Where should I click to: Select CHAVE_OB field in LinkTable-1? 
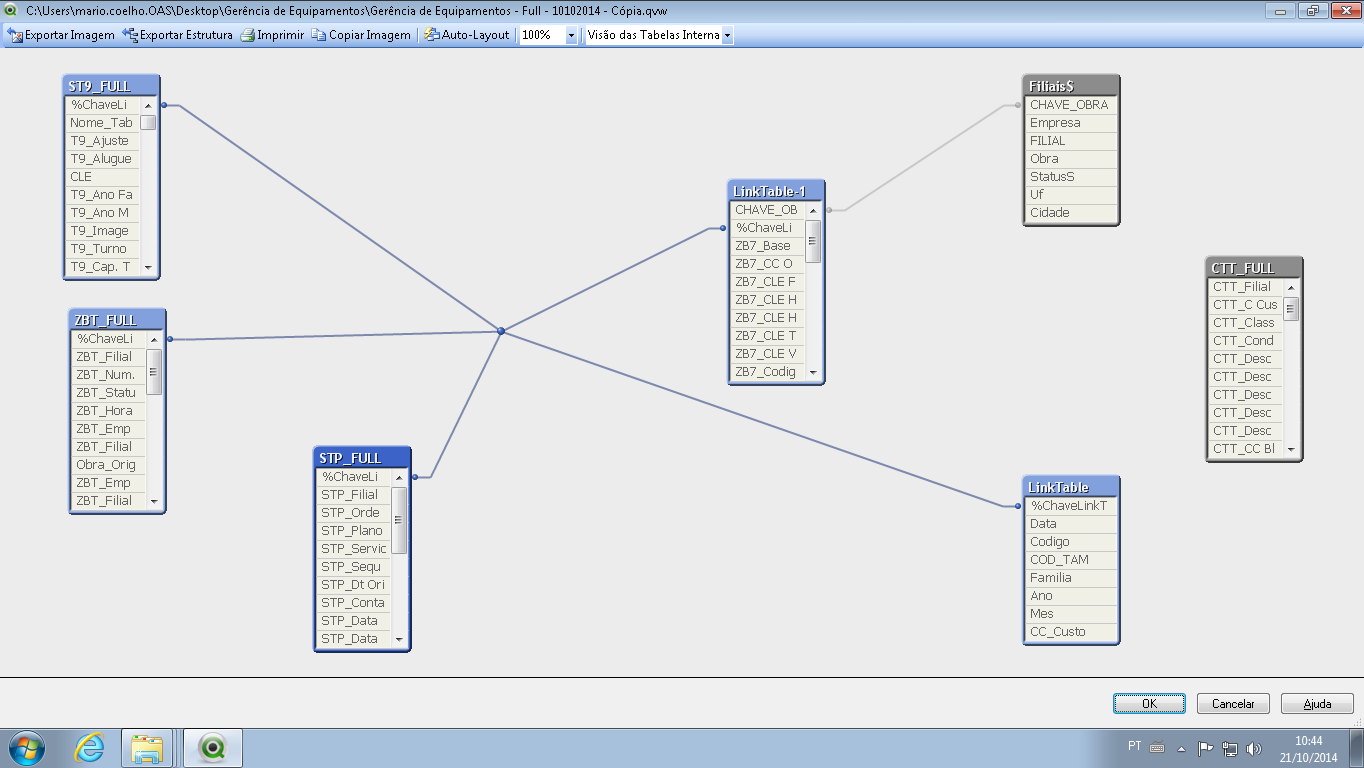click(767, 210)
